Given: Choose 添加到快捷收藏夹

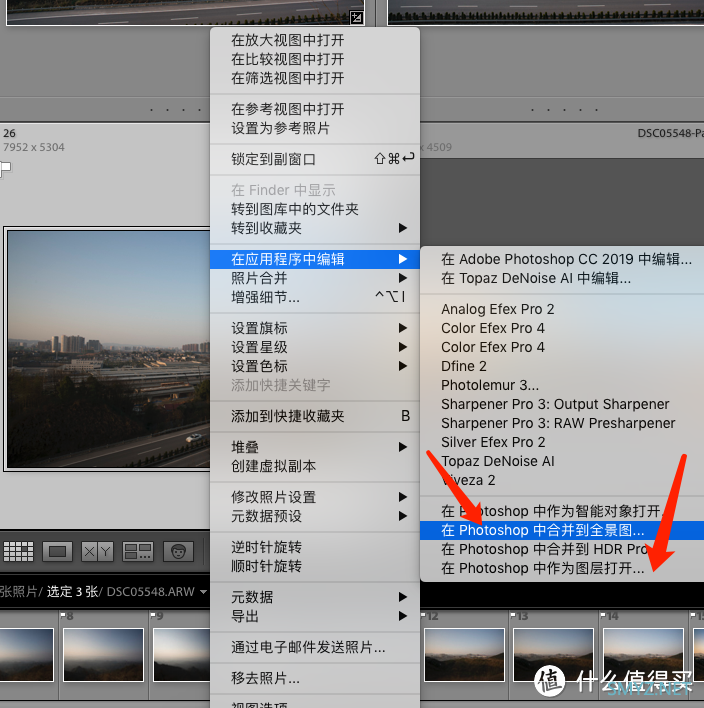Looking at the screenshot, I should point(315,416).
